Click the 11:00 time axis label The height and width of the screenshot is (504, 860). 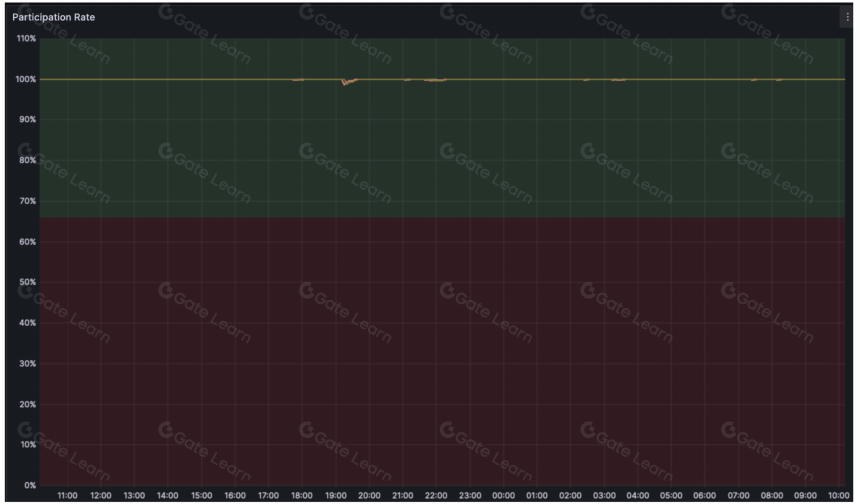[x=67, y=495]
